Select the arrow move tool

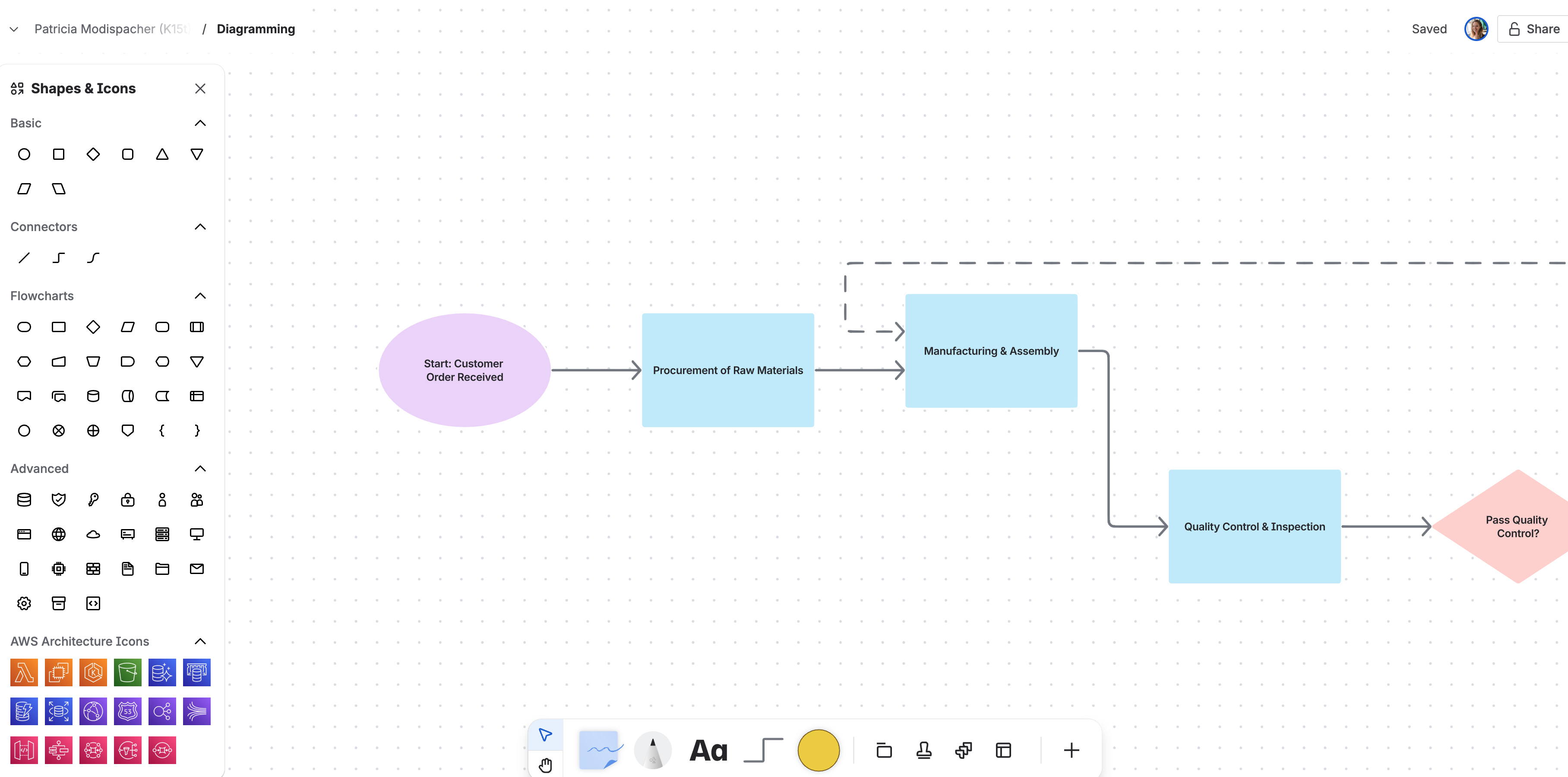(545, 734)
